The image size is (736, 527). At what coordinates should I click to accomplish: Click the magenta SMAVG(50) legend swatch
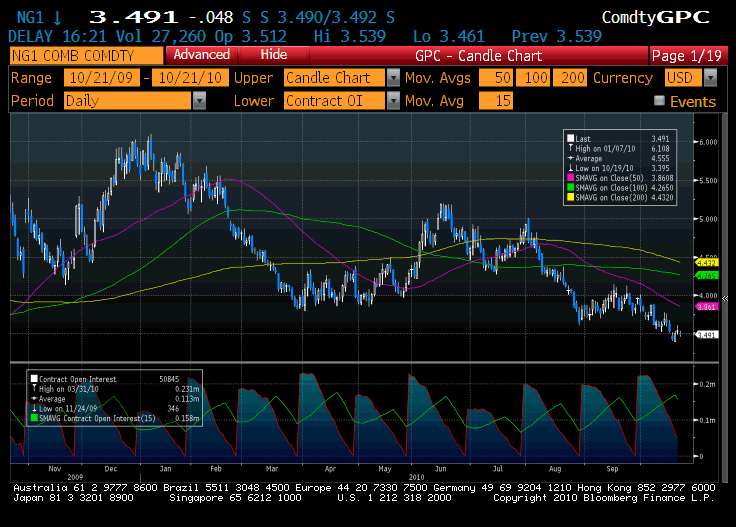(x=570, y=176)
